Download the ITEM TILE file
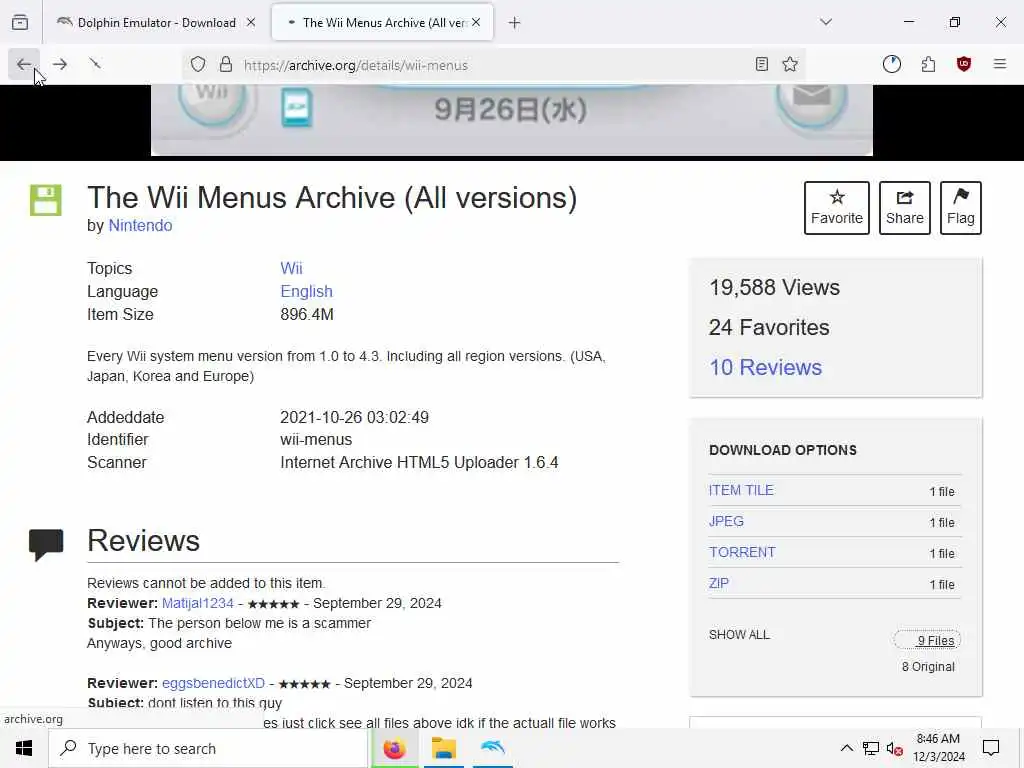The width and height of the screenshot is (1024, 768). point(741,490)
